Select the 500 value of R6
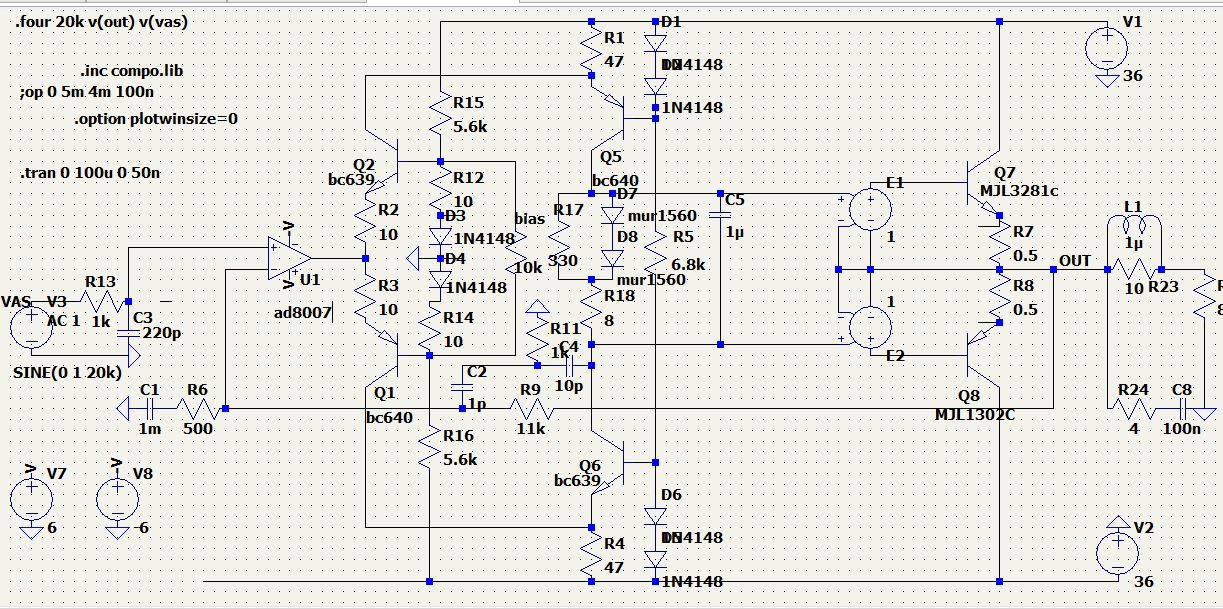The height and width of the screenshot is (609, 1223). (x=196, y=428)
